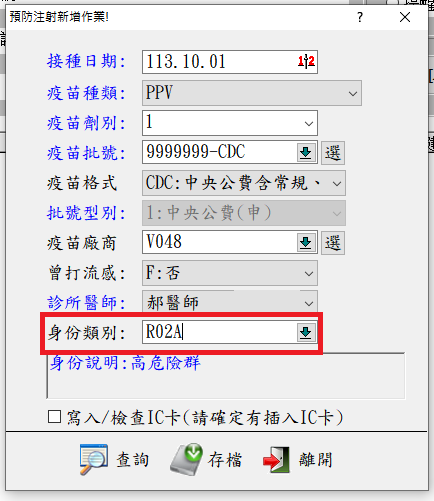This screenshot has height=501, width=434.
Task: Expand the 診所醫師 doctor dropdown
Action: coord(230,303)
